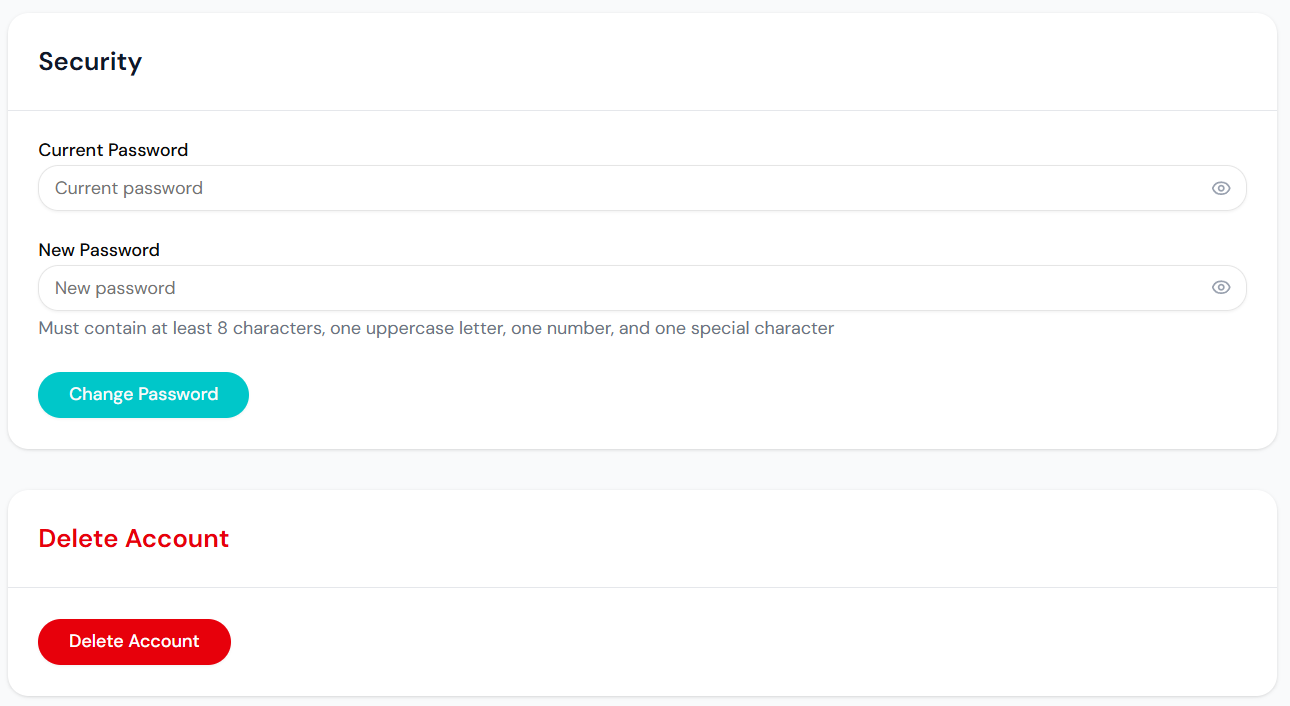Select the Security section heading
Screen dimensions: 1290x706
(x=90, y=61)
